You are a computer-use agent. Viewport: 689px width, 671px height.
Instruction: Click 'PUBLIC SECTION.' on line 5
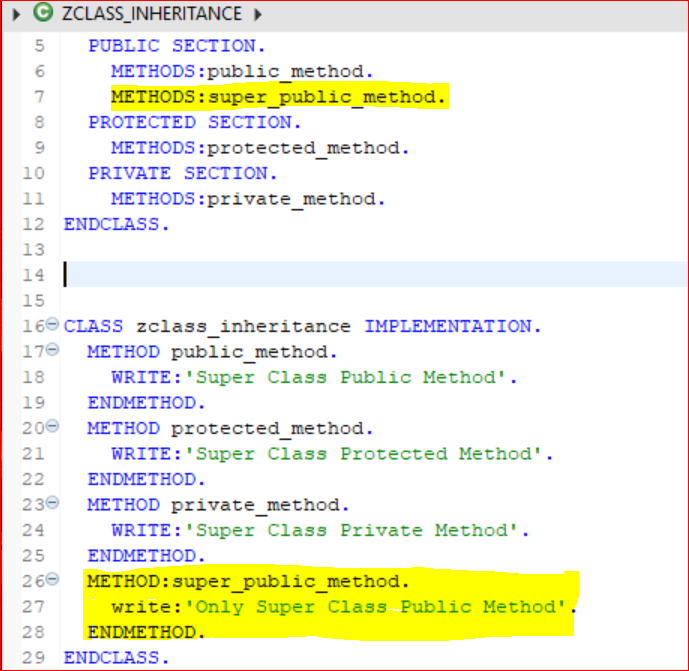tap(177, 46)
